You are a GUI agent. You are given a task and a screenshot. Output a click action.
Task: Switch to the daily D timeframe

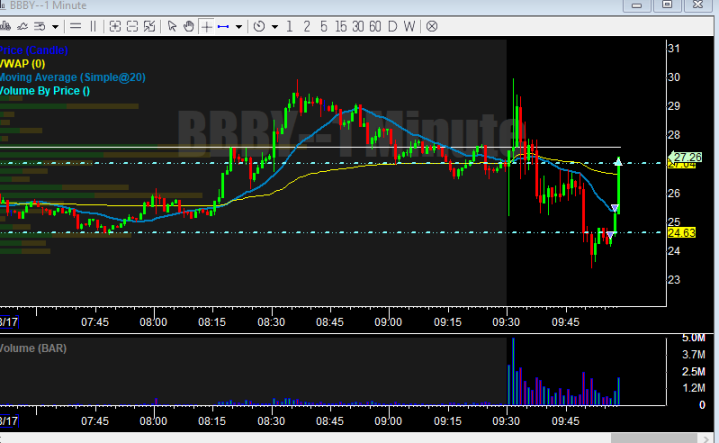click(393, 27)
